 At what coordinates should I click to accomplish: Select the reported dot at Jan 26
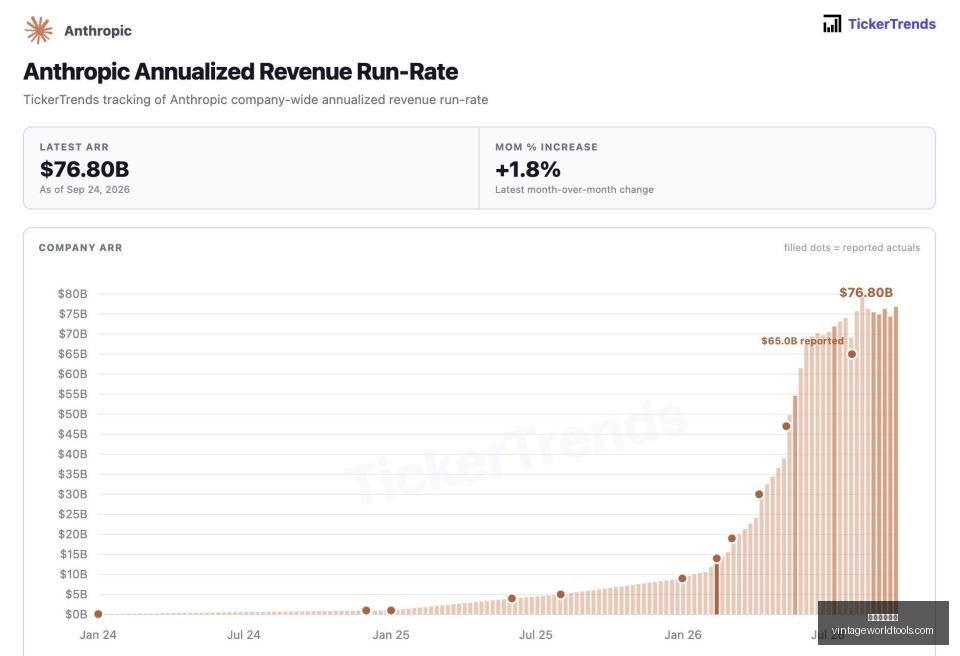(x=682, y=578)
